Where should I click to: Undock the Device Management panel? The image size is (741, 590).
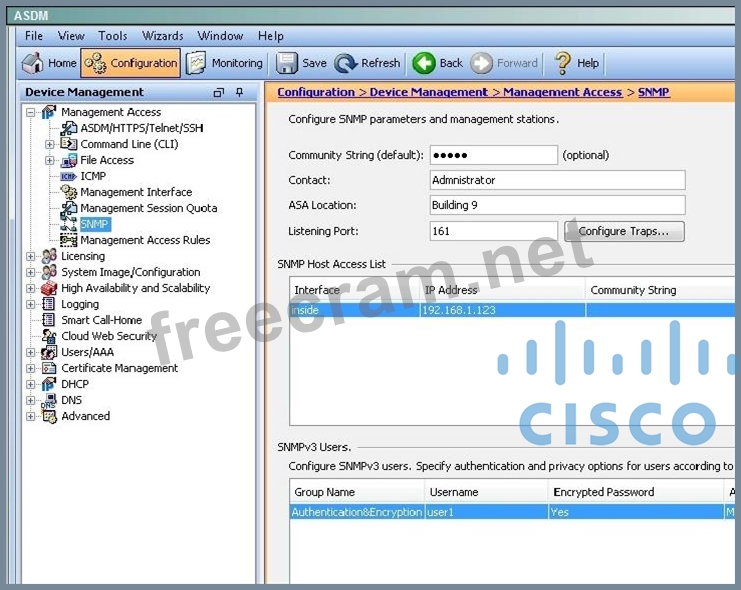click(219, 92)
